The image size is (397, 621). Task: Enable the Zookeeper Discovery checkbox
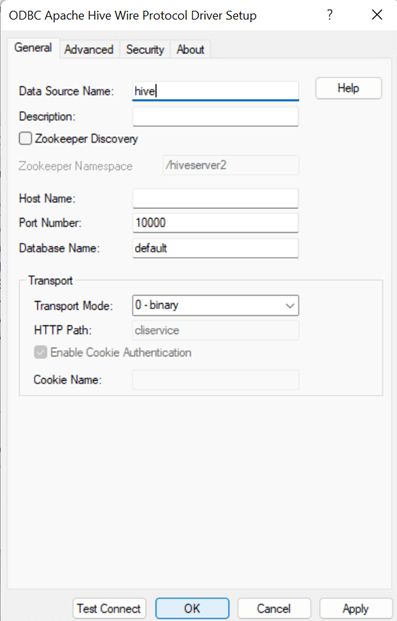point(25,139)
